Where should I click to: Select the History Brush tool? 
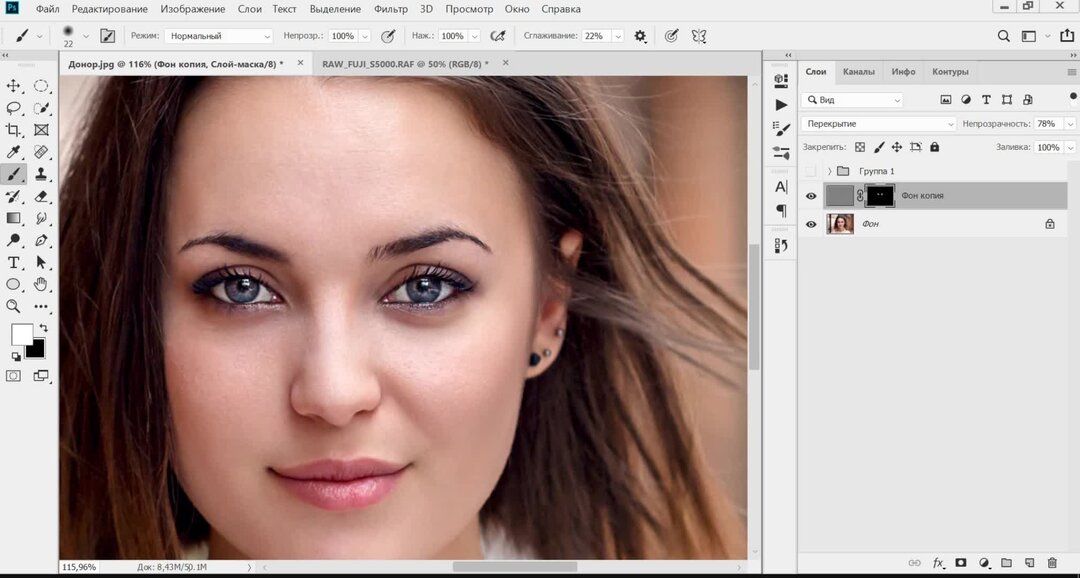[13, 196]
